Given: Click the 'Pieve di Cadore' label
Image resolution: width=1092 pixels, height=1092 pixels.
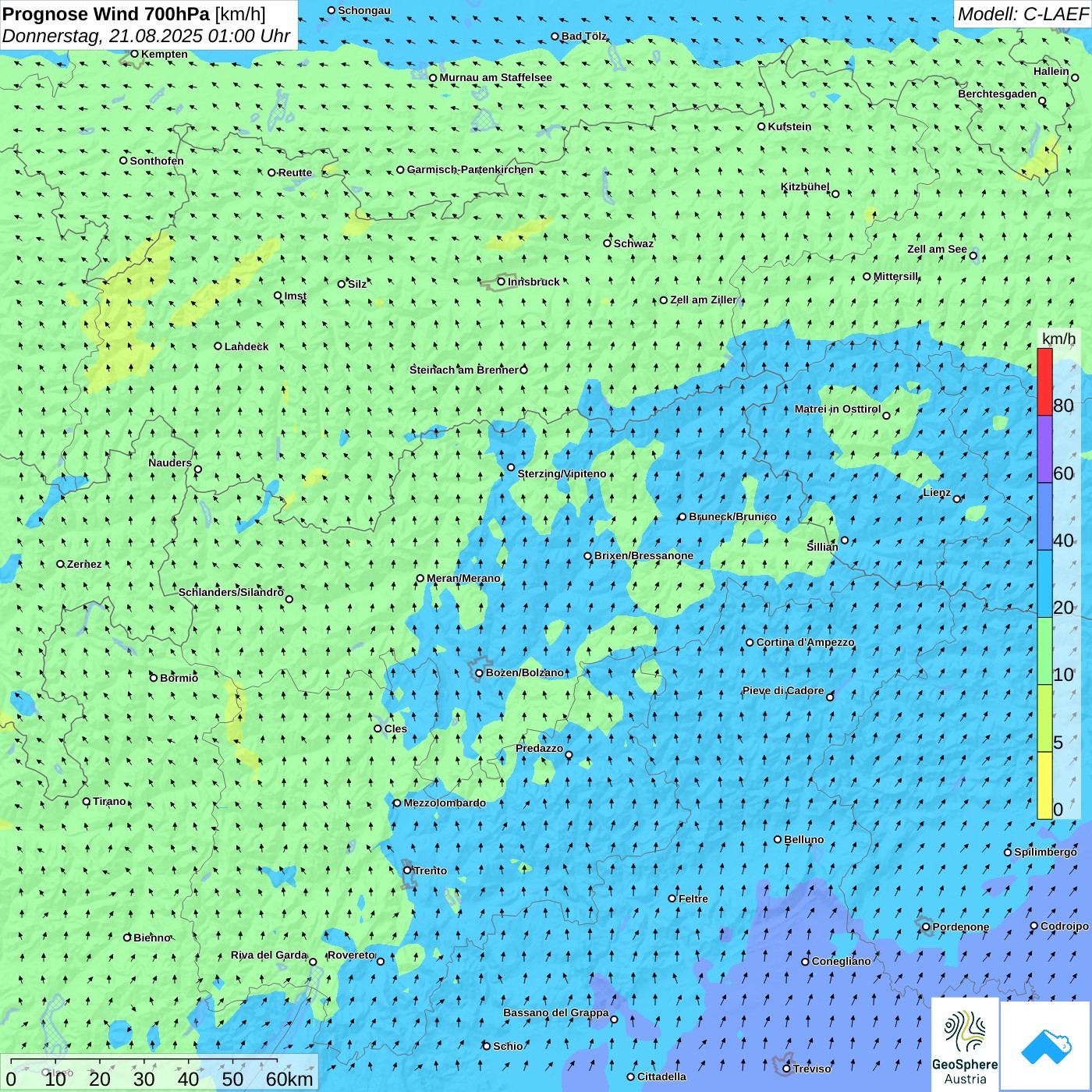Looking at the screenshot, I should (783, 690).
